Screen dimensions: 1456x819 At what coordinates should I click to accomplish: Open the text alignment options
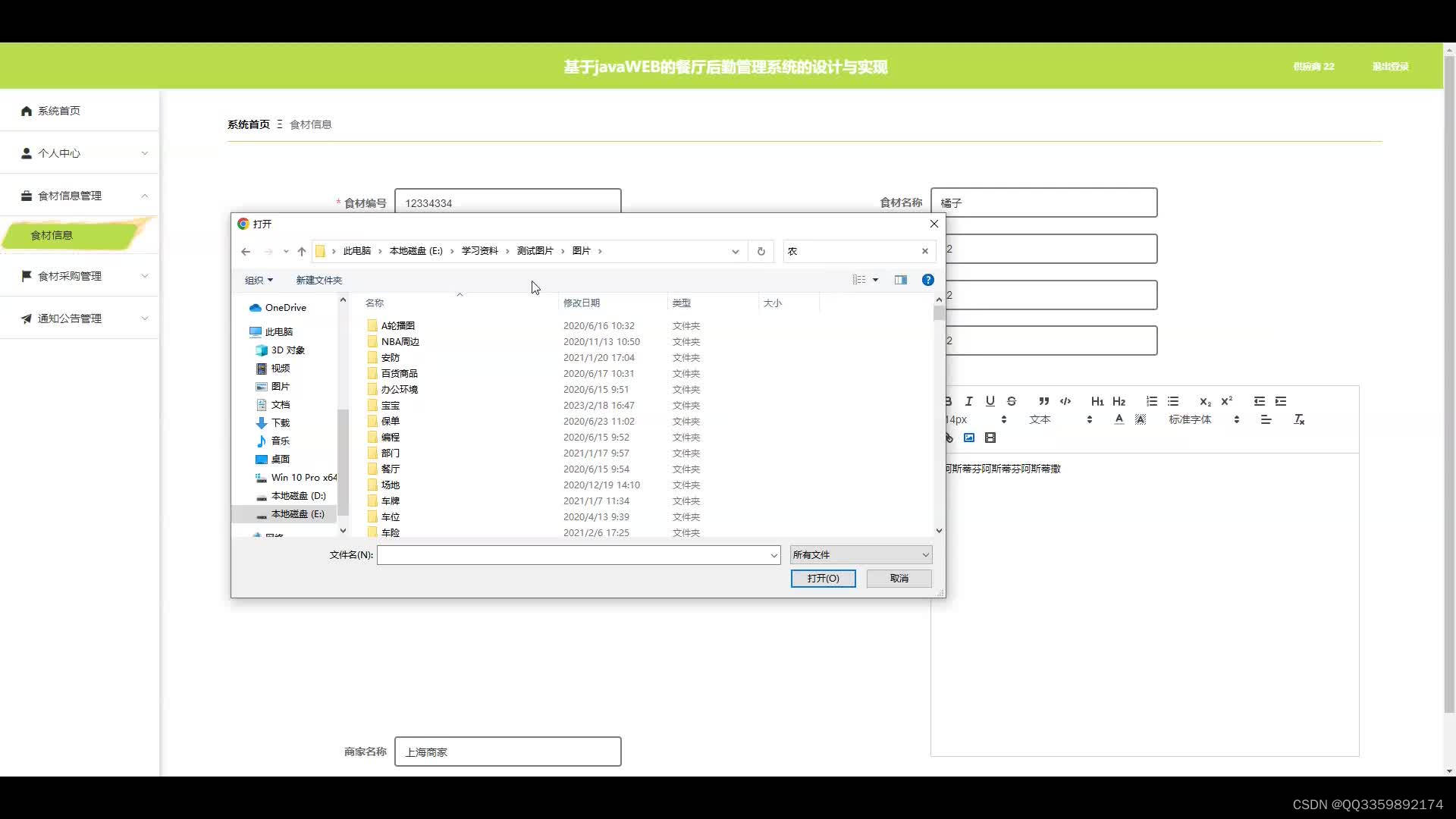pos(1266,419)
